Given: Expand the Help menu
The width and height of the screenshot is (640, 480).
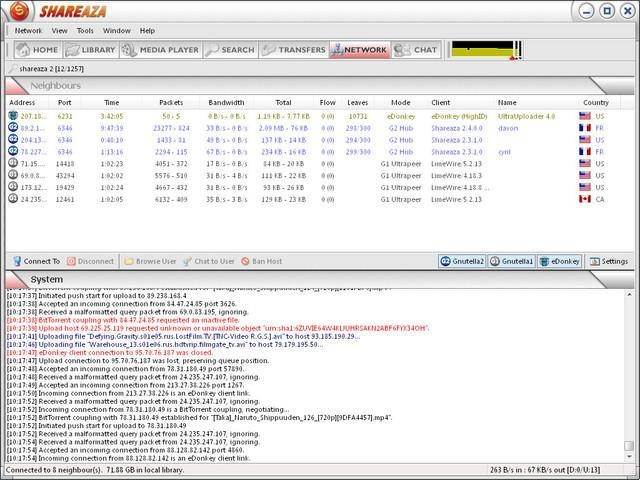Looking at the screenshot, I should [147, 31].
